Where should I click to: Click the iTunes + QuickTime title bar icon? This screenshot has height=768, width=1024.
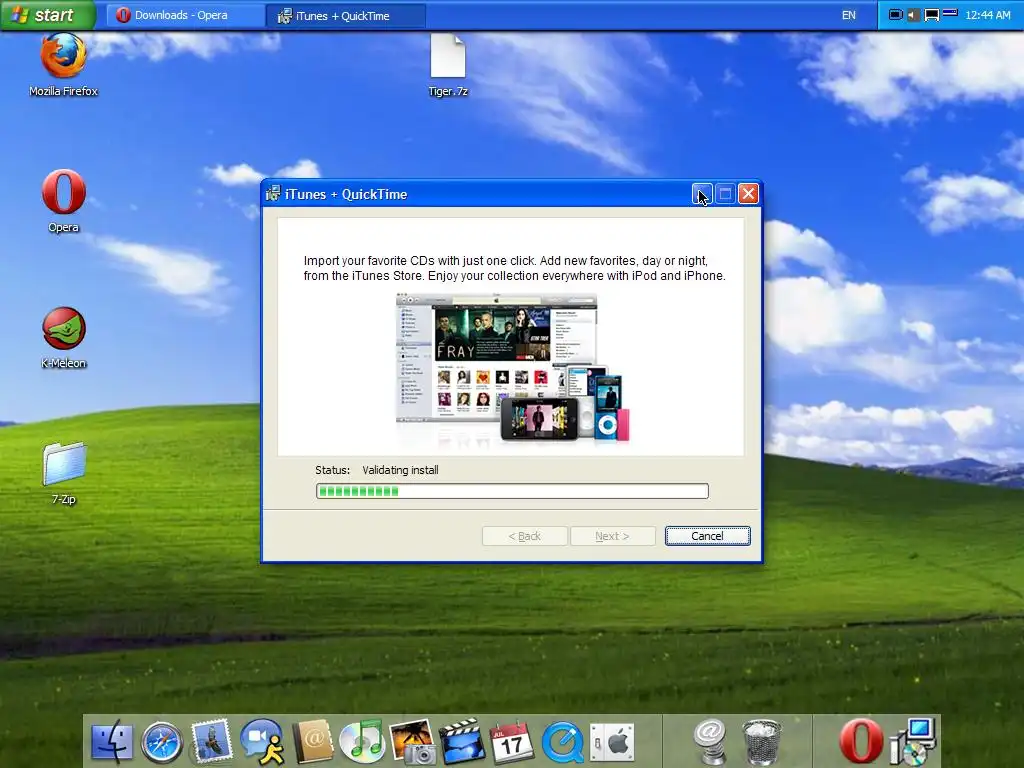coord(273,194)
